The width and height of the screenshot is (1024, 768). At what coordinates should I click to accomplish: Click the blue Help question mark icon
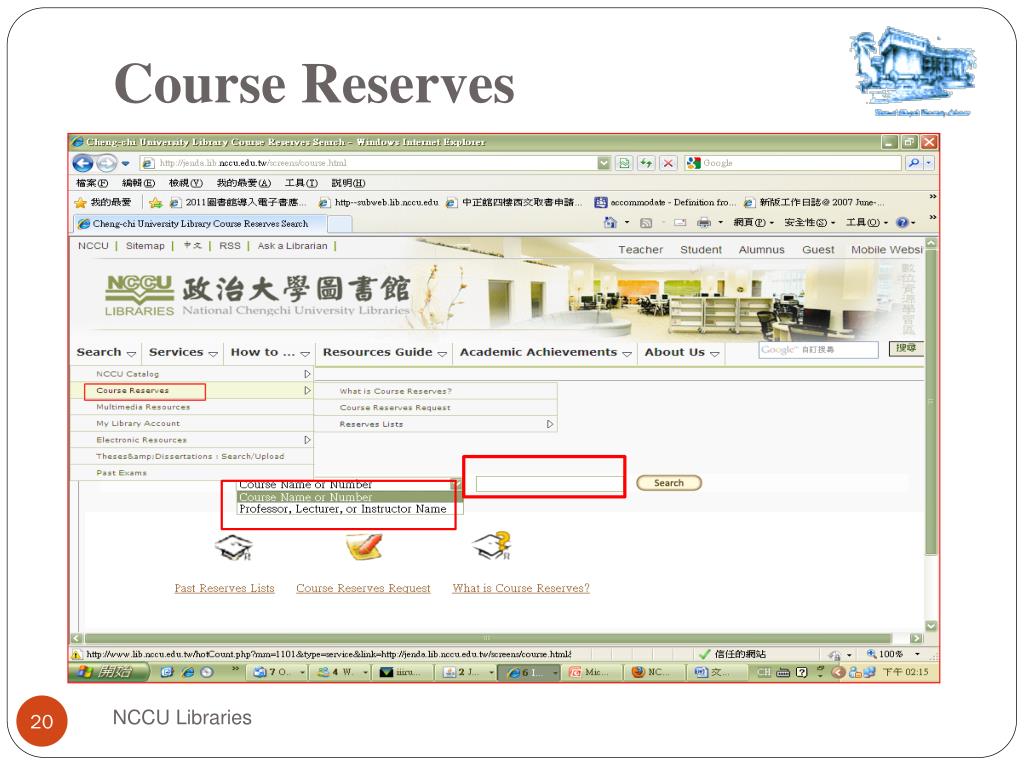point(903,223)
